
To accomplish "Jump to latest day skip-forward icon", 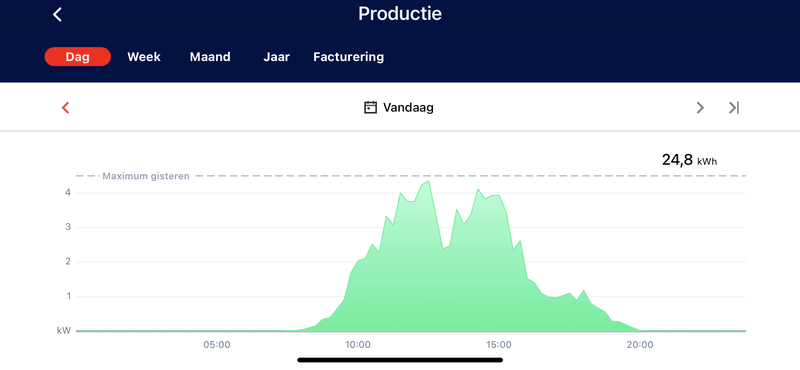I will [x=734, y=108].
